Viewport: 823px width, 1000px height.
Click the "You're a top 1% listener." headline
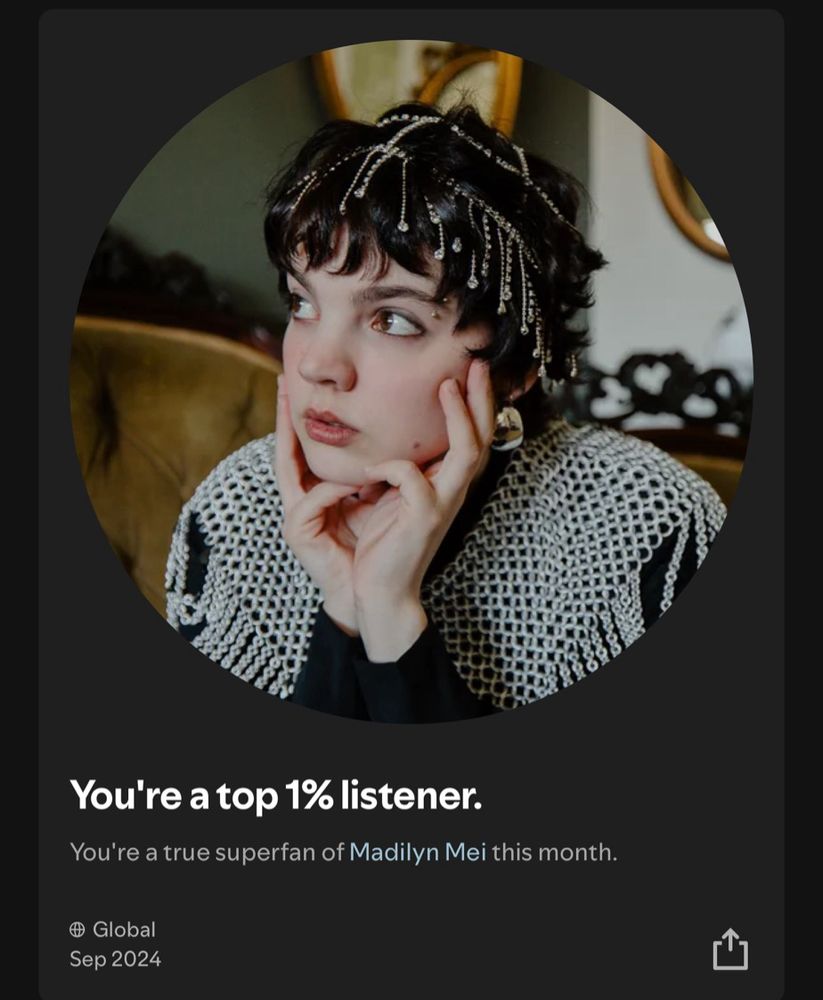pyautogui.click(x=276, y=795)
